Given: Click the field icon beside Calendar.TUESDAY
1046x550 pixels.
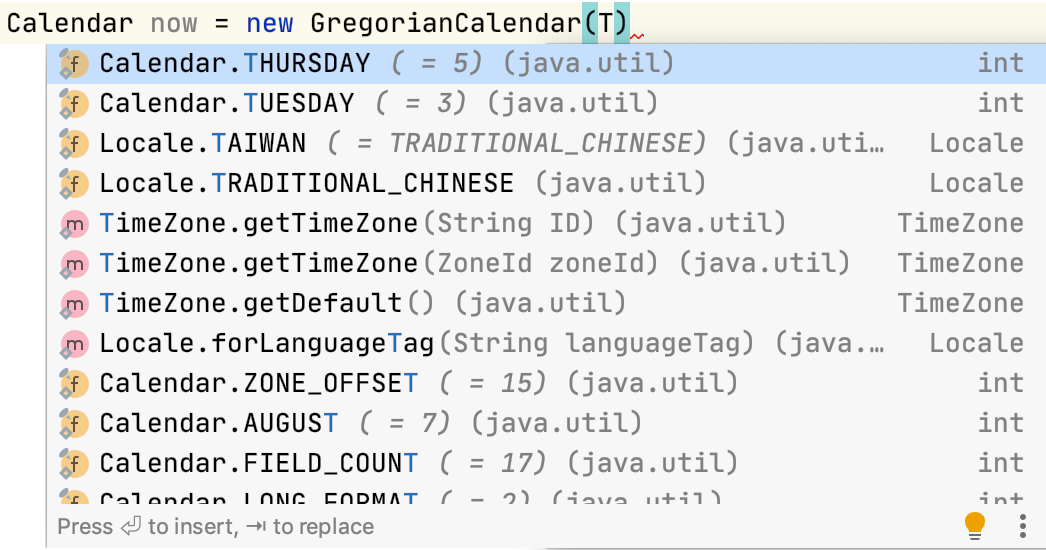Looking at the screenshot, I should click(x=74, y=104).
